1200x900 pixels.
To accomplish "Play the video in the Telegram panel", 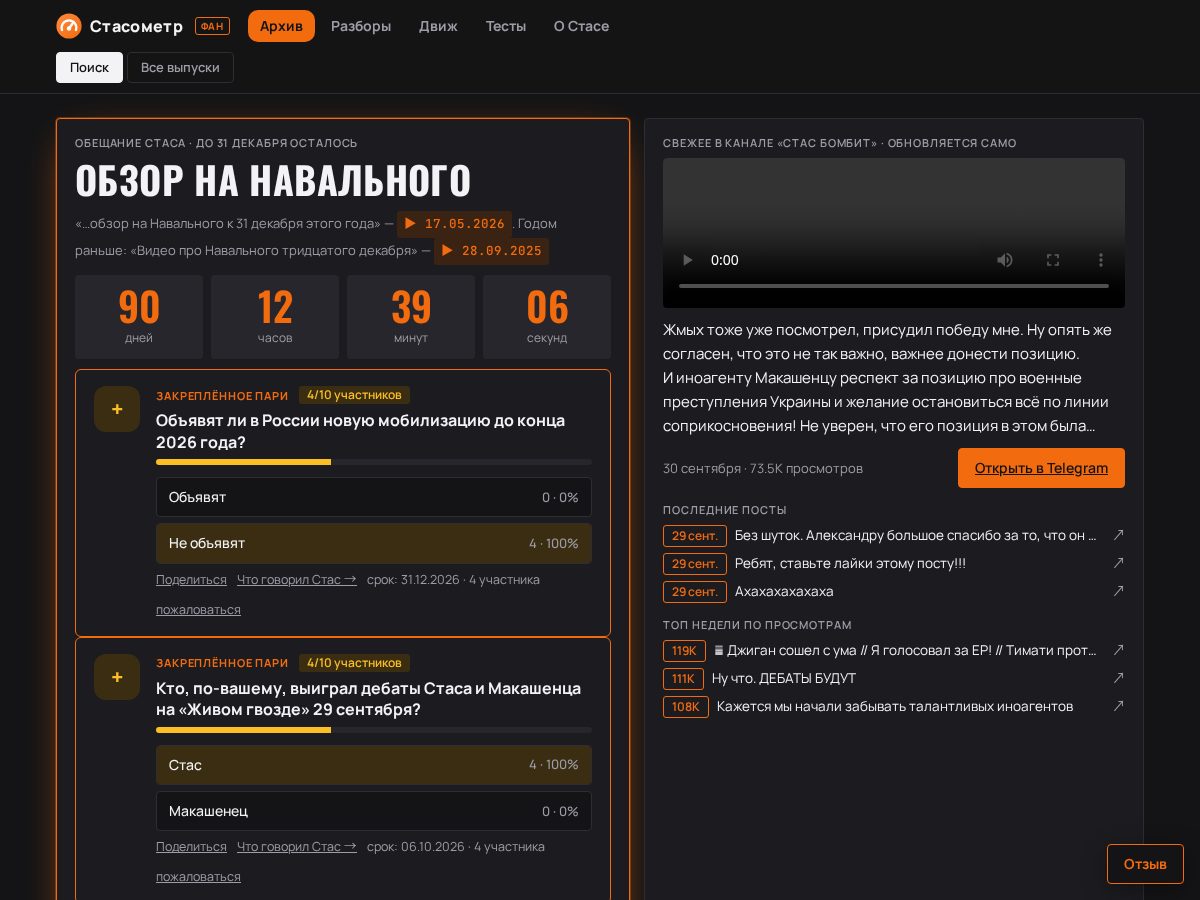I will pyautogui.click(x=687, y=260).
